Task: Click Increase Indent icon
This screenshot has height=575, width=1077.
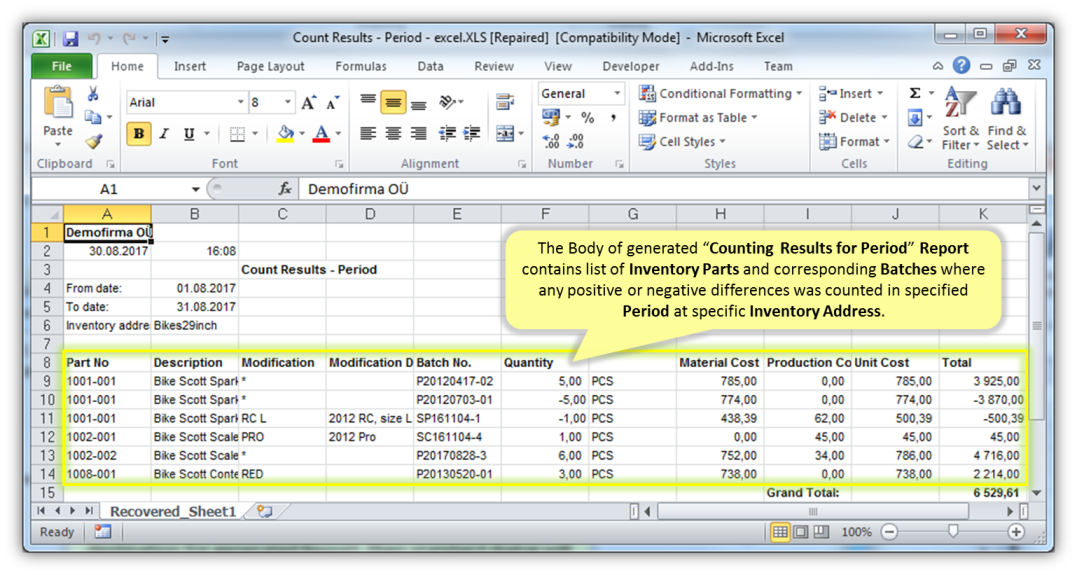Action: click(472, 134)
